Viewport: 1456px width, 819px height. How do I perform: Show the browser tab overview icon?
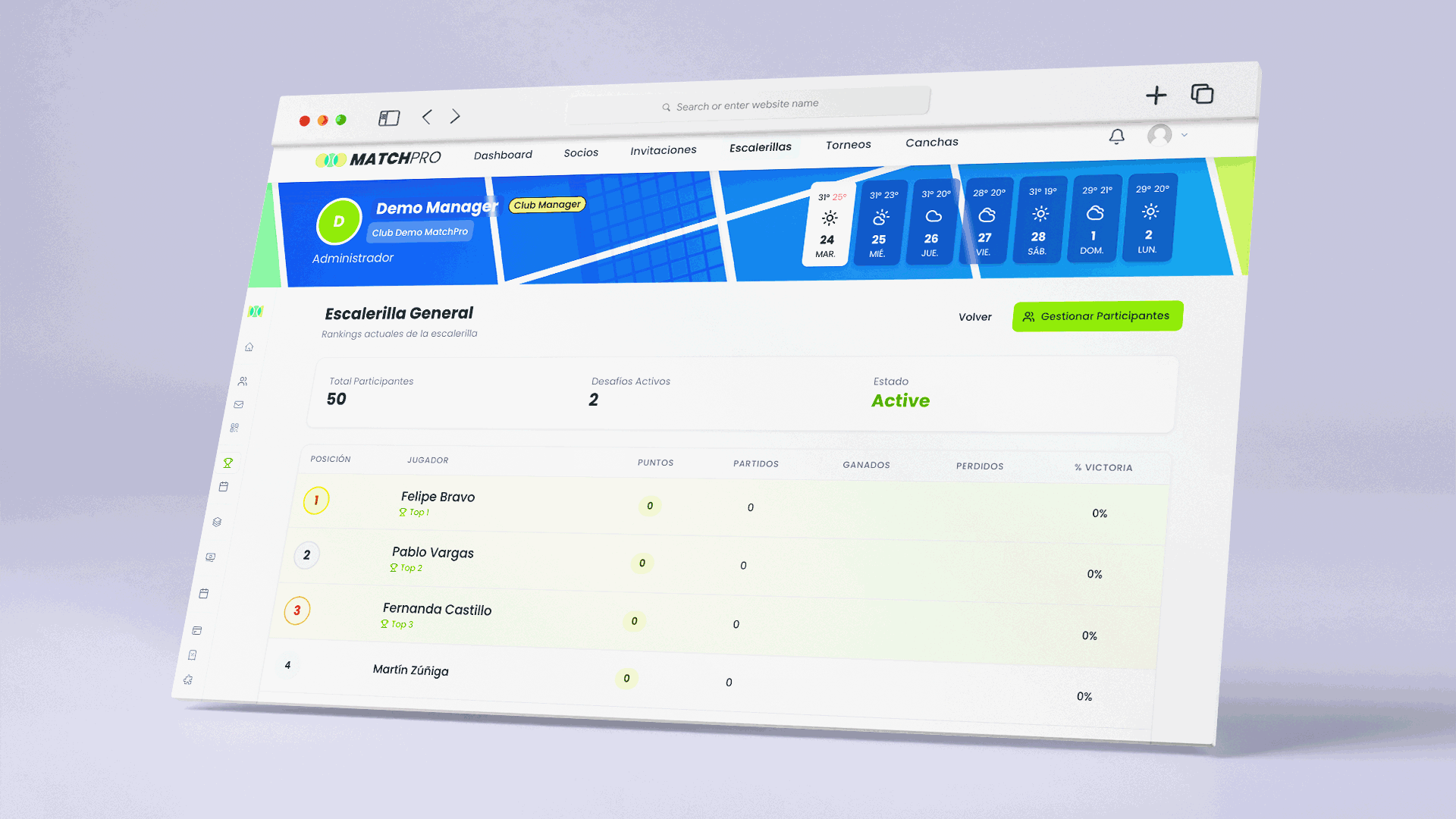click(1202, 94)
